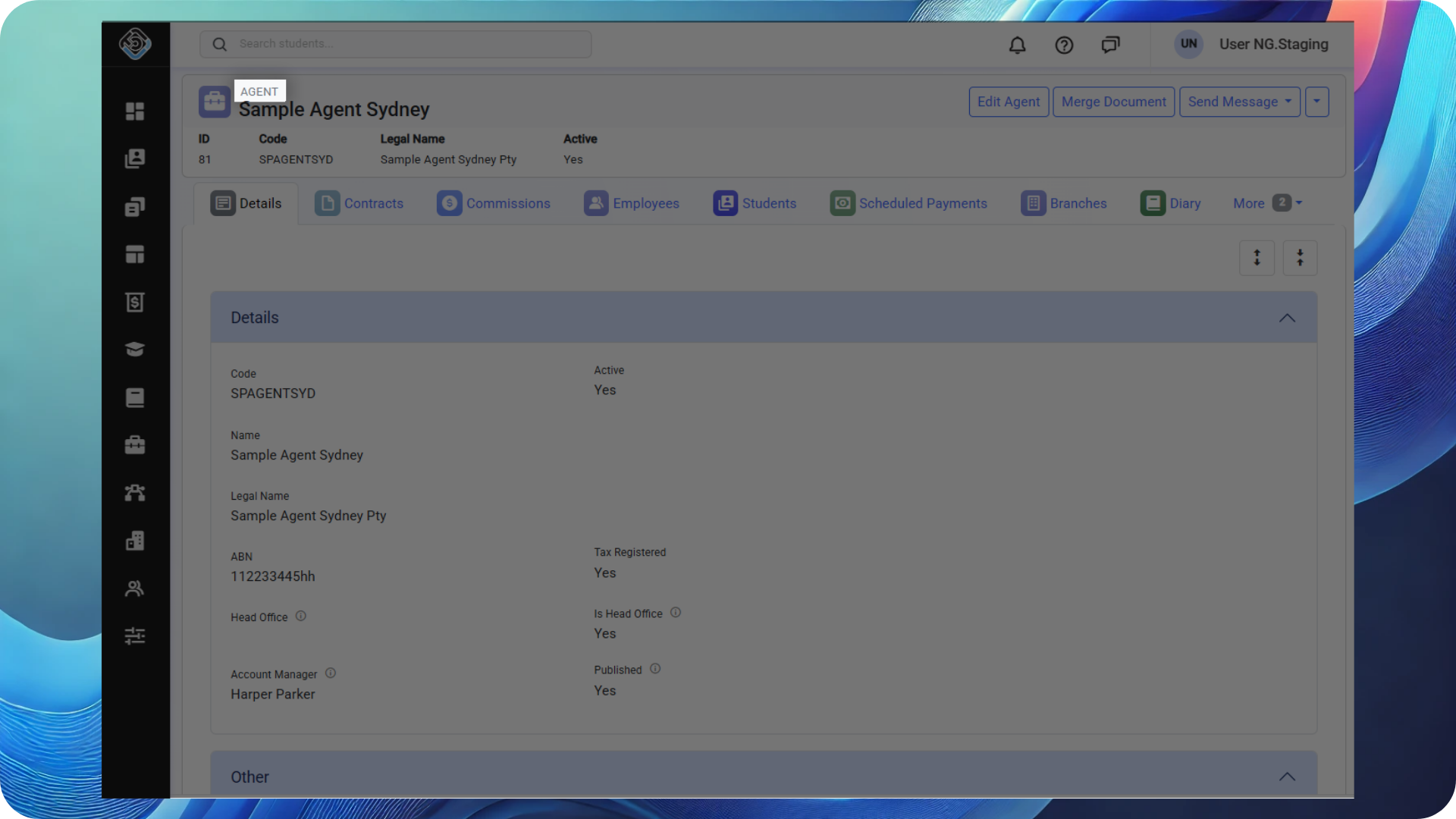The width and height of the screenshot is (1456, 819).
Task: Click the Details section header title
Action: point(255,318)
